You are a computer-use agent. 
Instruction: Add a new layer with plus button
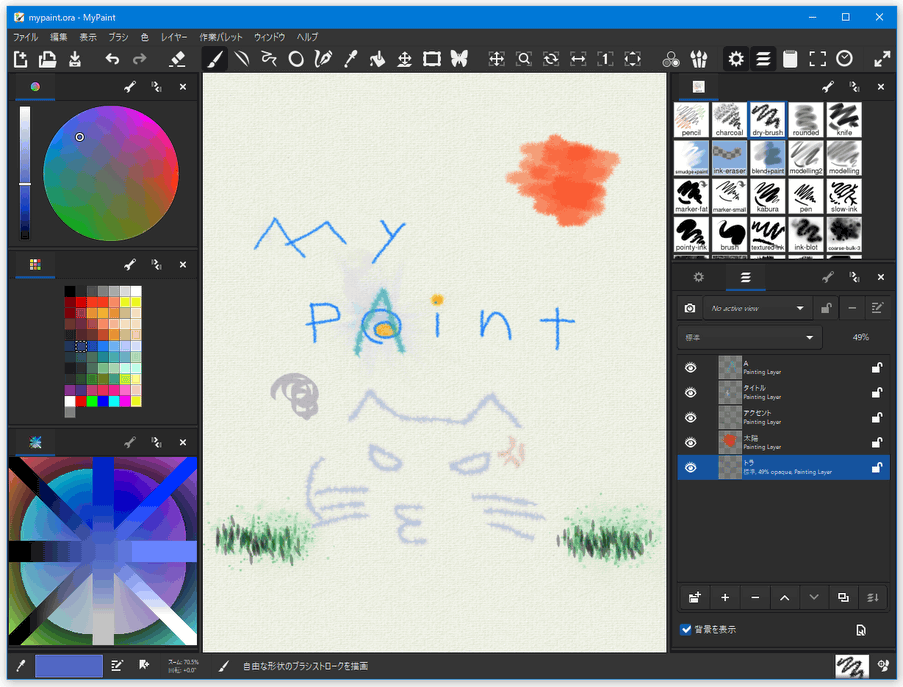[x=725, y=598]
